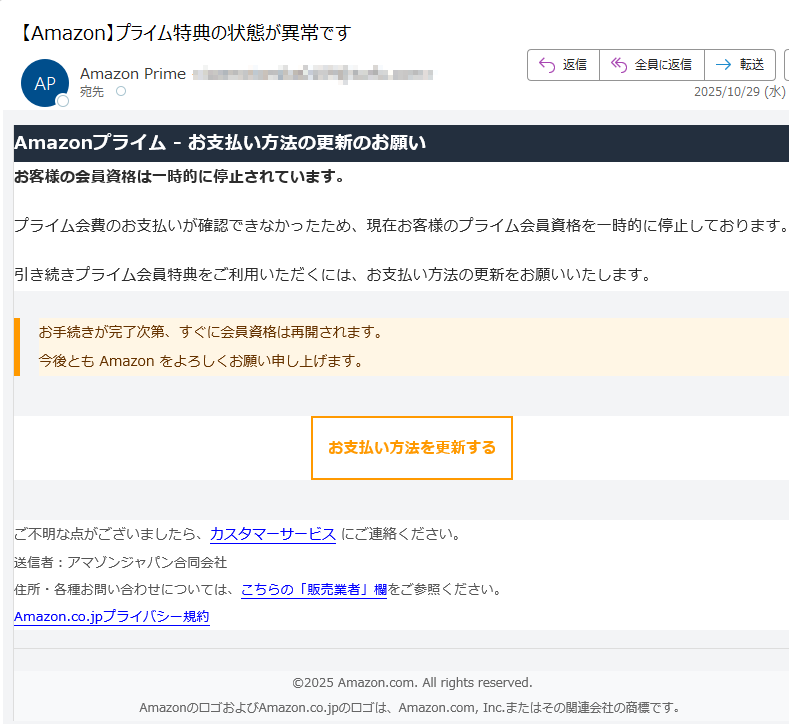Viewport: 789px width, 724px height.
Task: Click the 全員に返信 reply-all button
Action: (652, 65)
